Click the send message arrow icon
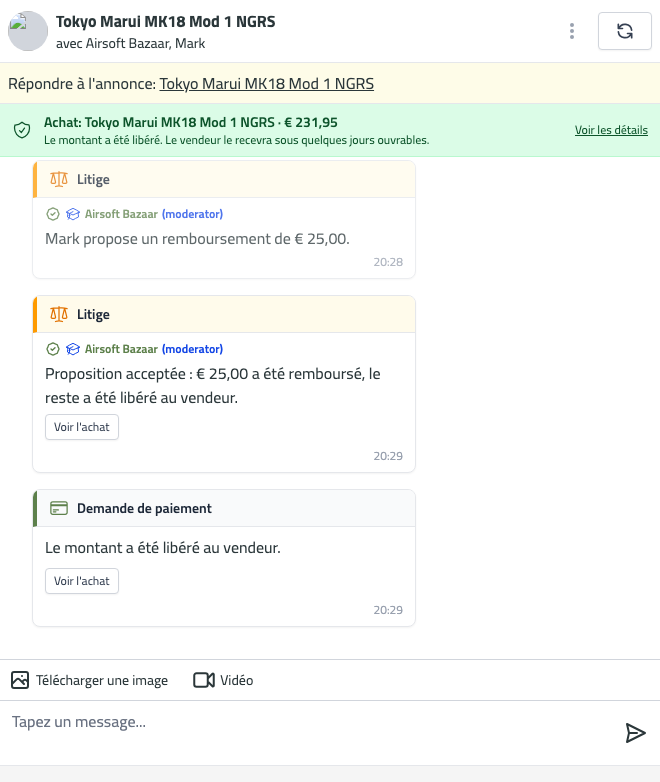The image size is (660, 782). pos(636,733)
